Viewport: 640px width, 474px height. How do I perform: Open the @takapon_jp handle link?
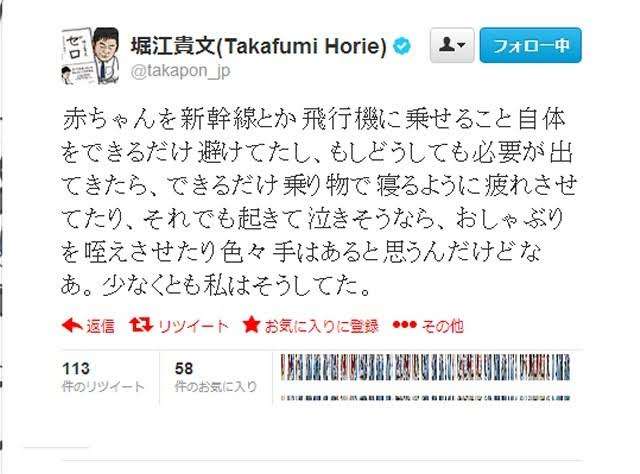click(x=180, y=71)
